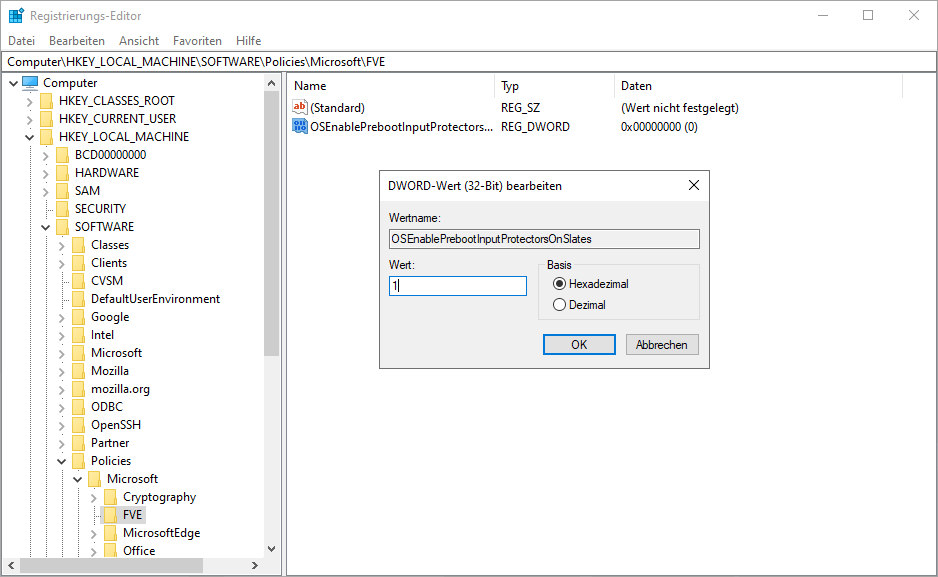Click the Computer icon at tree root
This screenshot has height=577, width=938.
(32, 82)
